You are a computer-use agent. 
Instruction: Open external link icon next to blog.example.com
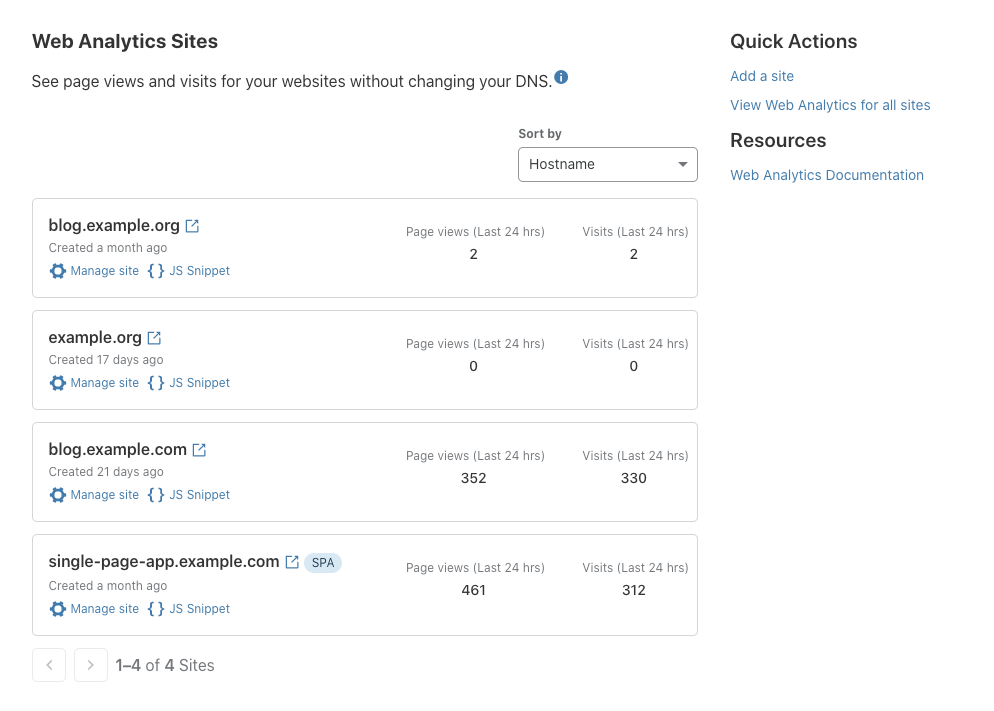(x=199, y=449)
